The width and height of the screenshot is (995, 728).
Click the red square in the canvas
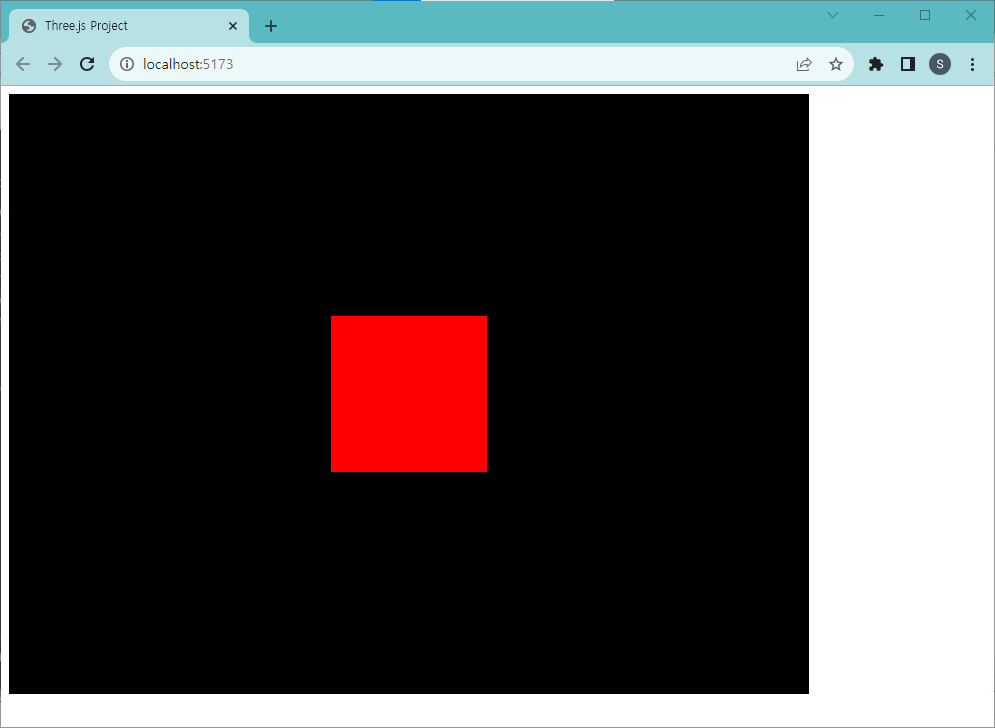tap(409, 394)
